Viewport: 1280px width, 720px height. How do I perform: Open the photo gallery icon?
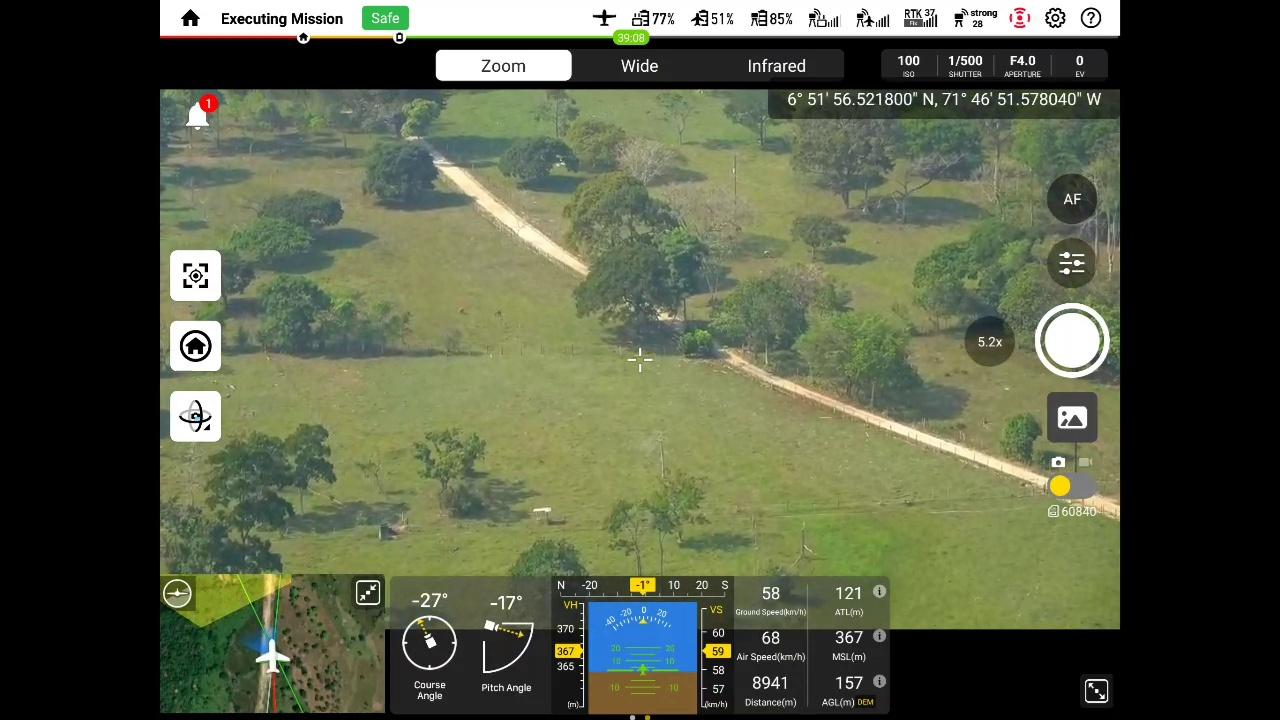click(x=1072, y=418)
